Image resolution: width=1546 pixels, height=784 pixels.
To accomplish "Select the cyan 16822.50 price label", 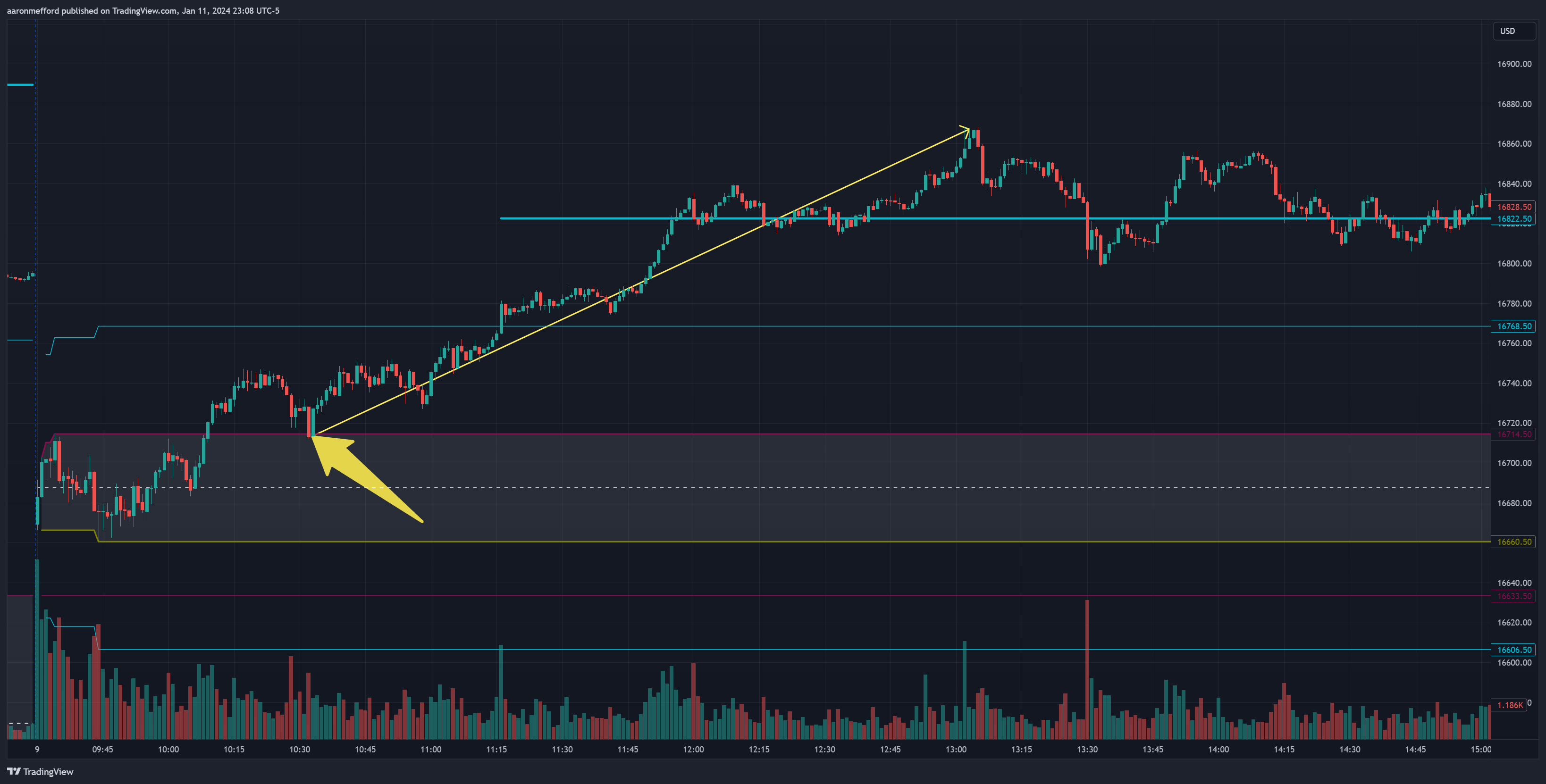I will (x=1513, y=219).
